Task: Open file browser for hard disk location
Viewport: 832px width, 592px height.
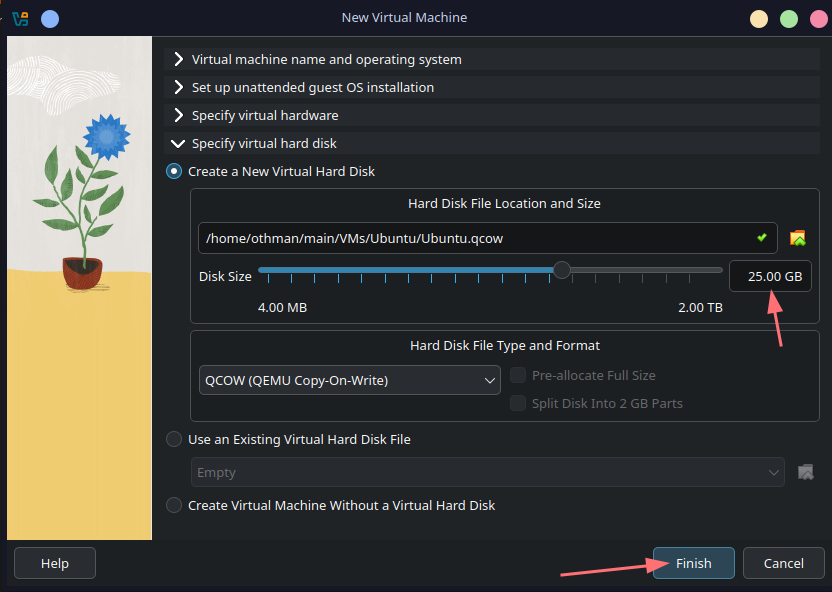Action: 797,238
